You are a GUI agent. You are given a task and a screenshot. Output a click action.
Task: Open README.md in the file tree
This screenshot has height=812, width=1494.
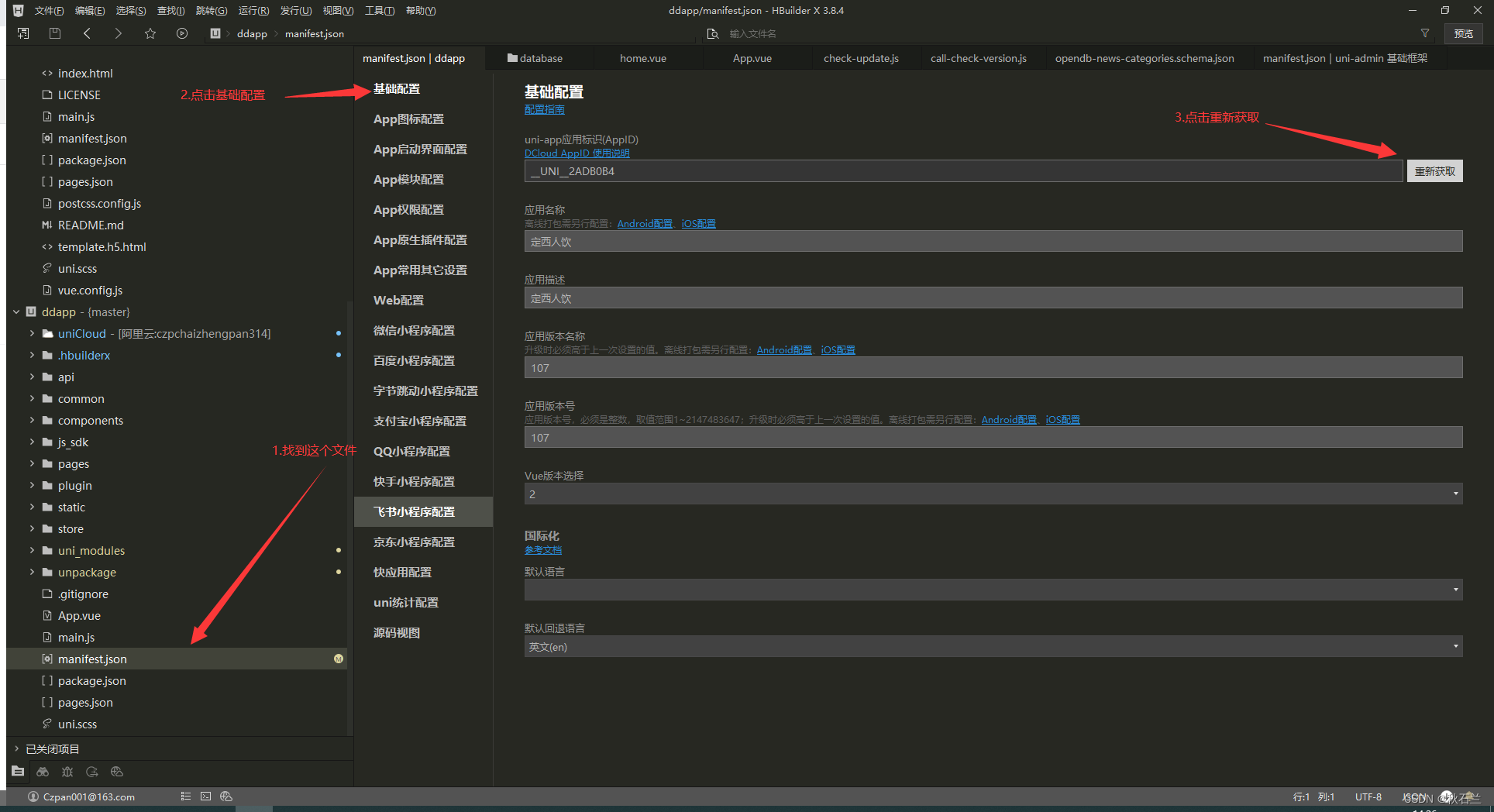[x=91, y=225]
